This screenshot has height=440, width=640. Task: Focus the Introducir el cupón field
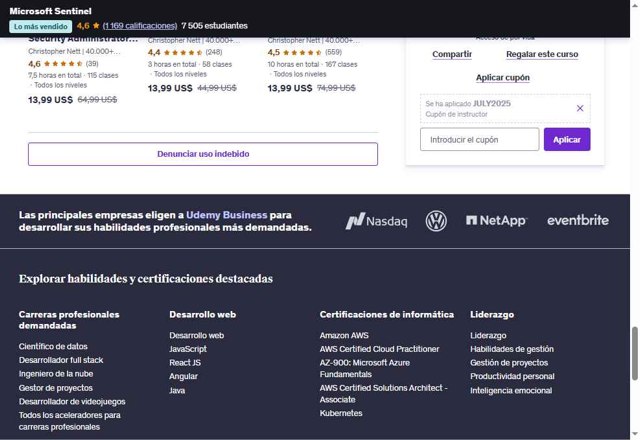pos(480,140)
